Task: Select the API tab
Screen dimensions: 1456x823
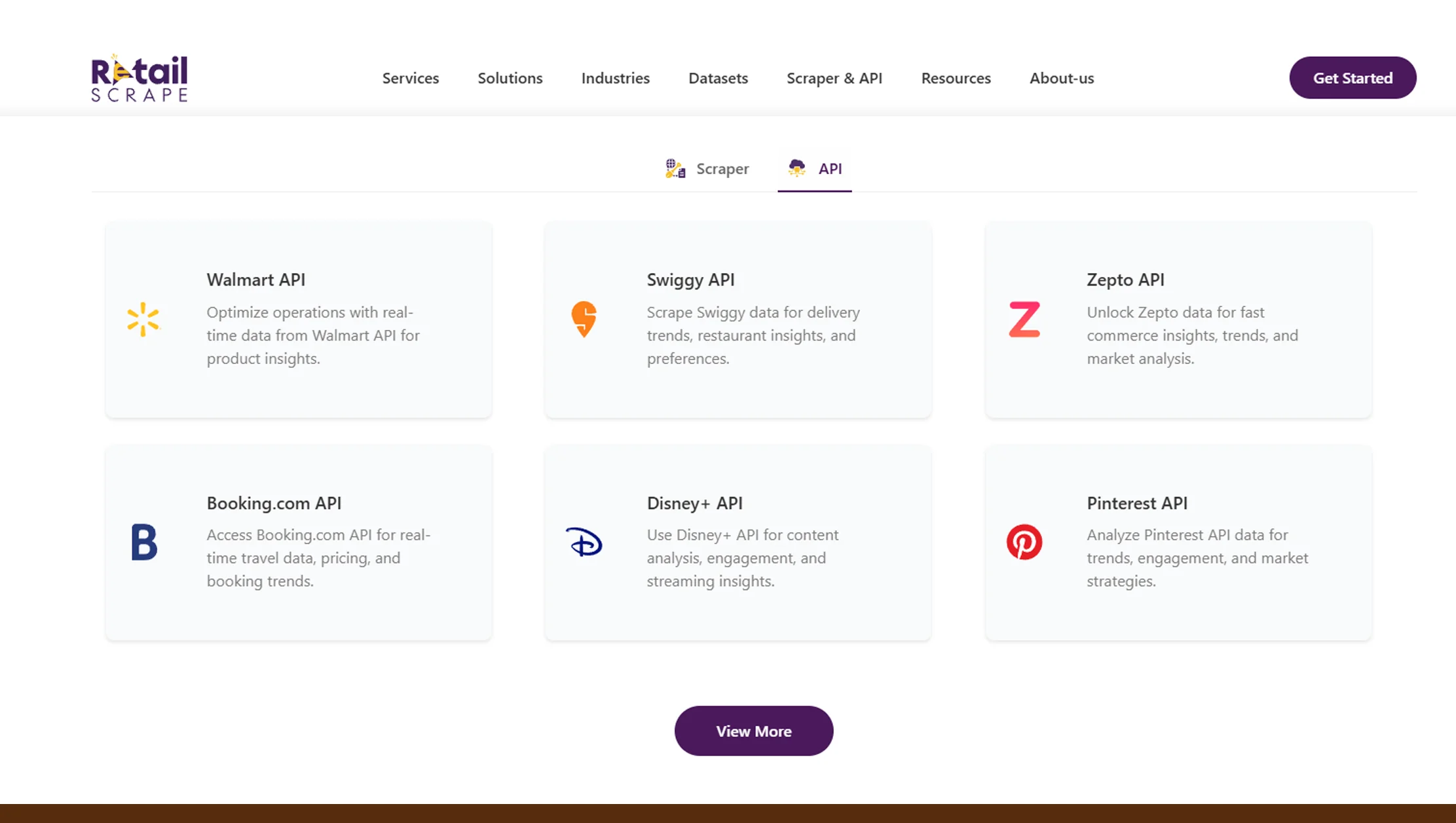Action: coord(829,168)
